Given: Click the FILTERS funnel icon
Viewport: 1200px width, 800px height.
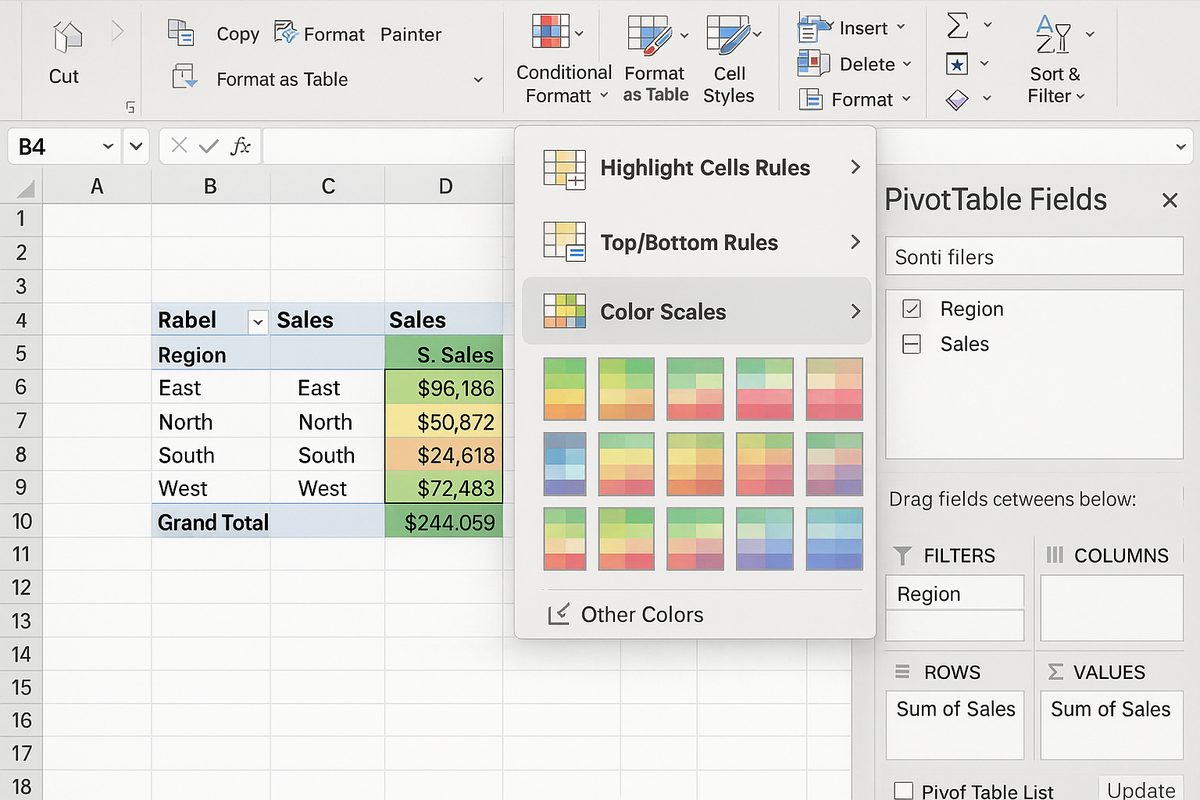Looking at the screenshot, I should [x=902, y=555].
